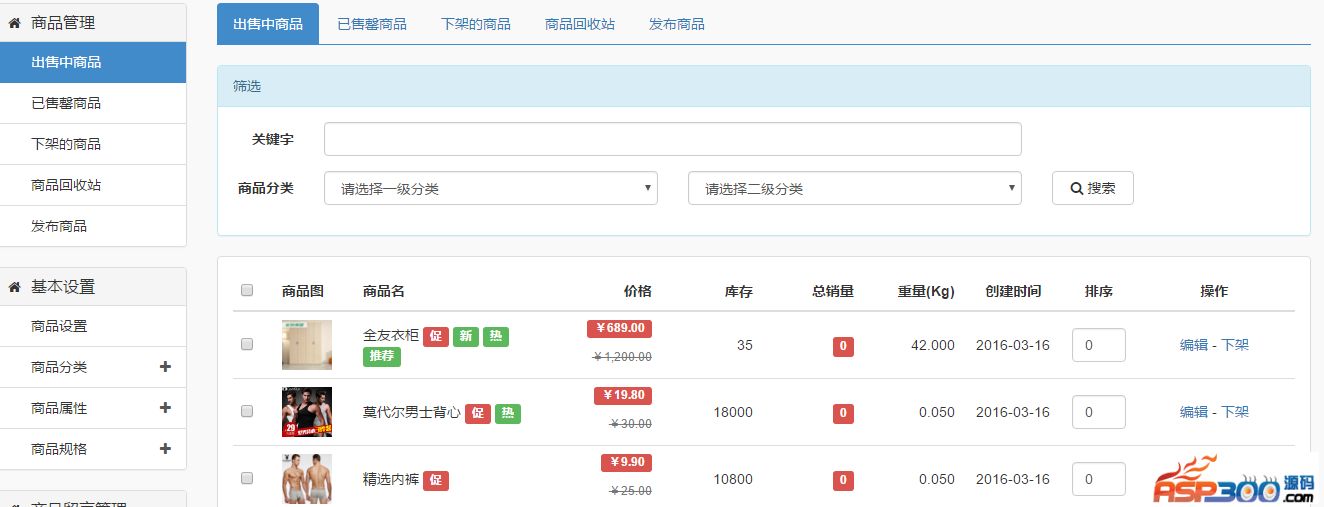Image resolution: width=1324 pixels, height=507 pixels.
Task: Click the ¥19.80 price badge
Action: coord(623,395)
